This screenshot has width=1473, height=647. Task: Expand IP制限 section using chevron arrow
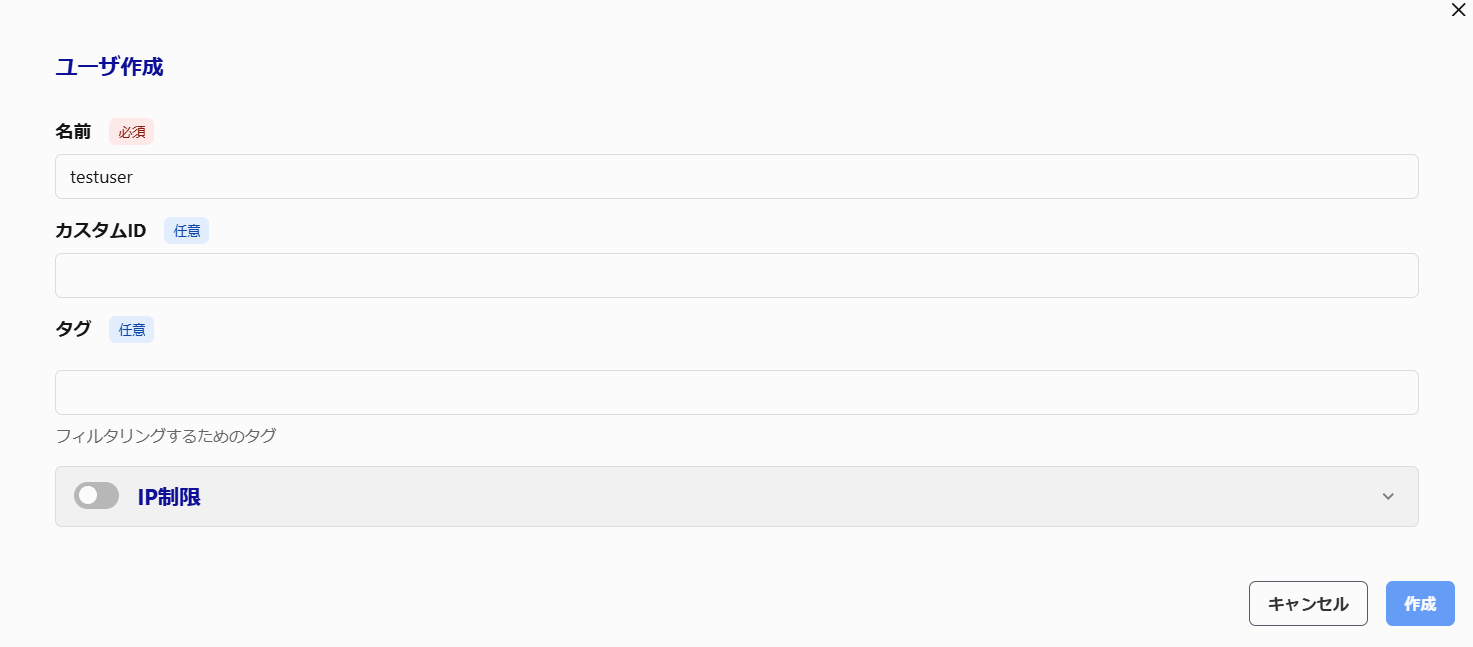point(1388,497)
